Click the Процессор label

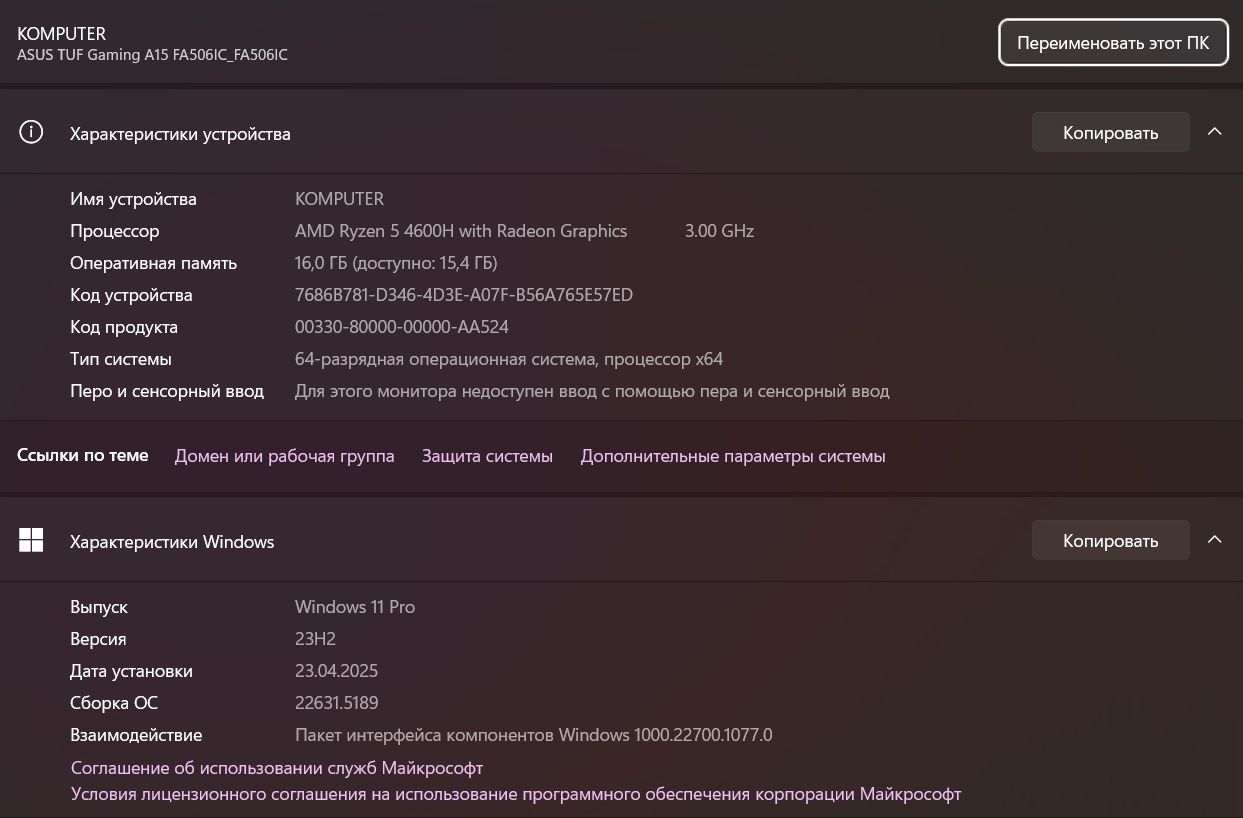pos(114,231)
